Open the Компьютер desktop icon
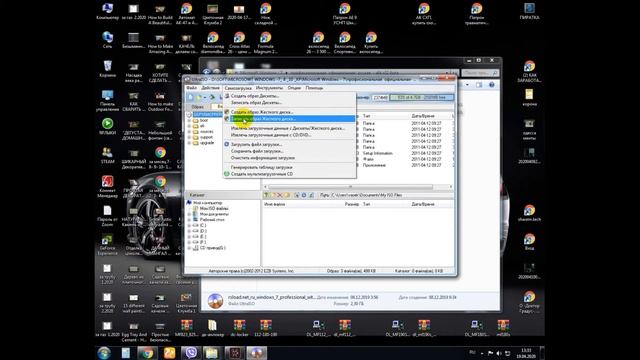 [107, 12]
